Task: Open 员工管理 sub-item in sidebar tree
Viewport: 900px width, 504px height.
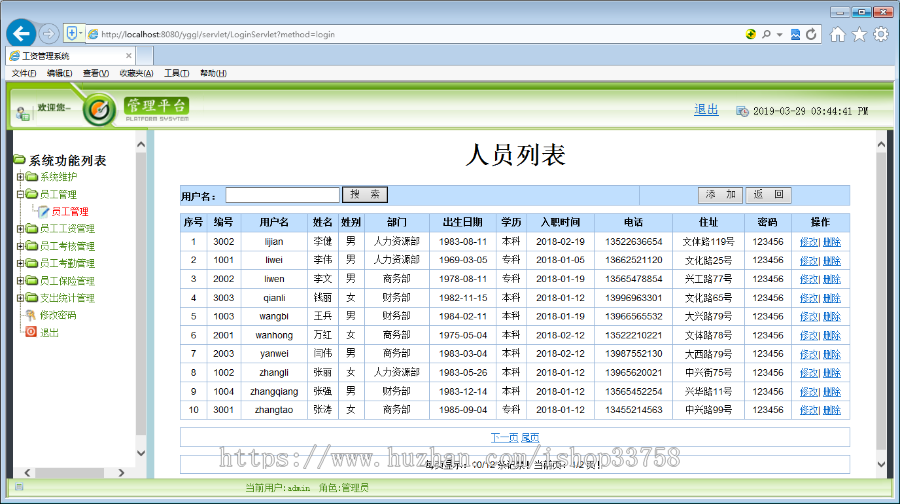Action: coord(70,212)
